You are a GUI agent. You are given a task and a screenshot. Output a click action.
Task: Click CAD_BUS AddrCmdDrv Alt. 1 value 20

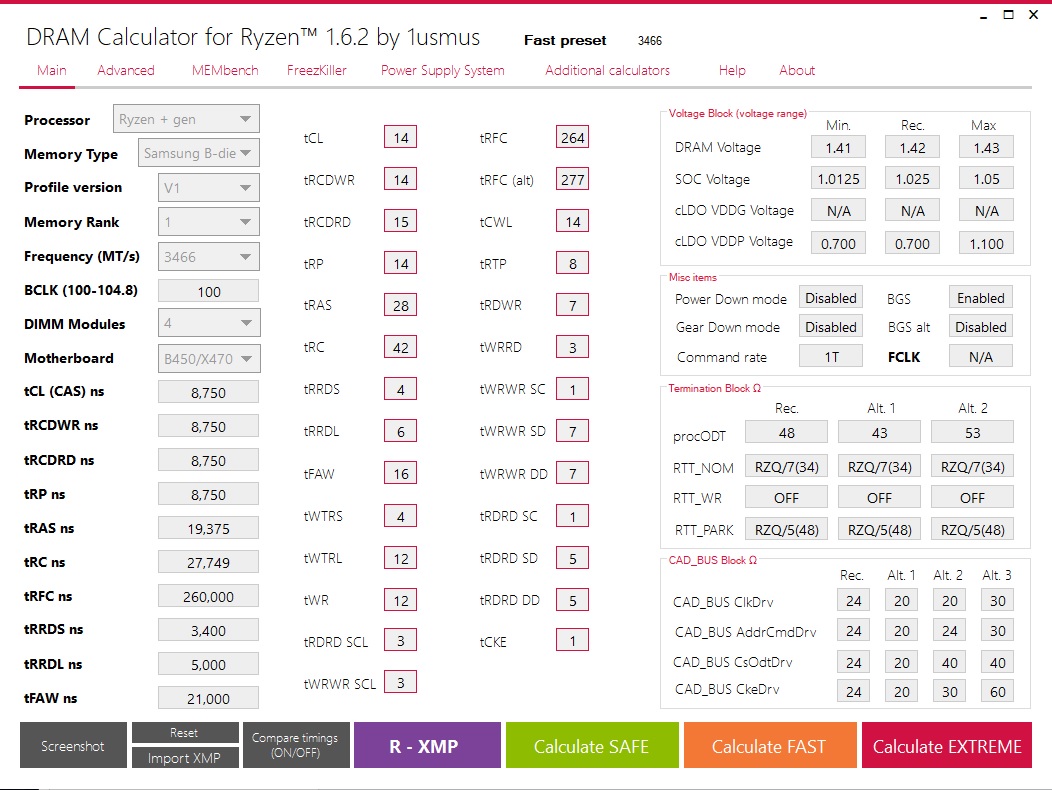[902, 631]
